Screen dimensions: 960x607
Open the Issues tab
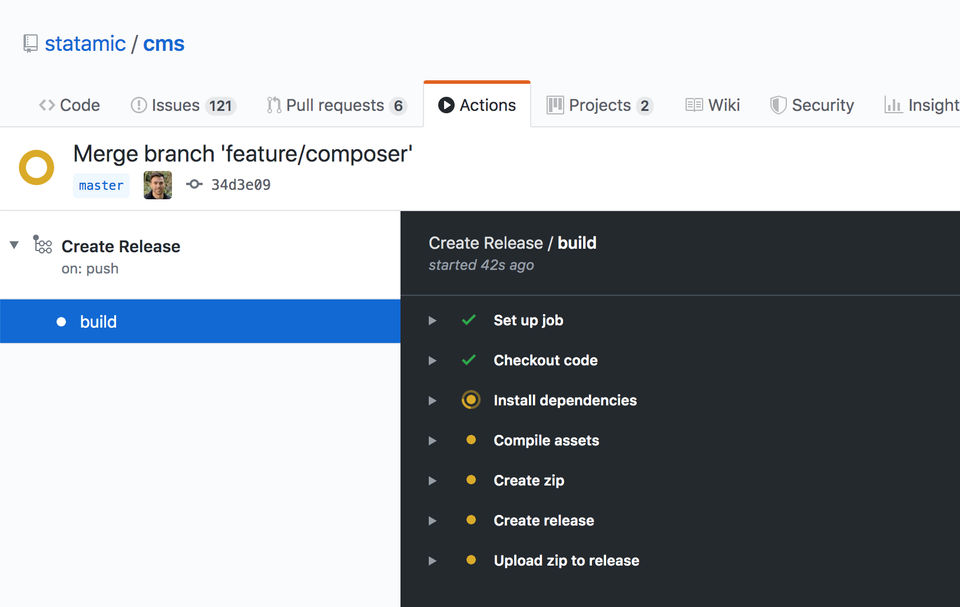click(x=182, y=105)
